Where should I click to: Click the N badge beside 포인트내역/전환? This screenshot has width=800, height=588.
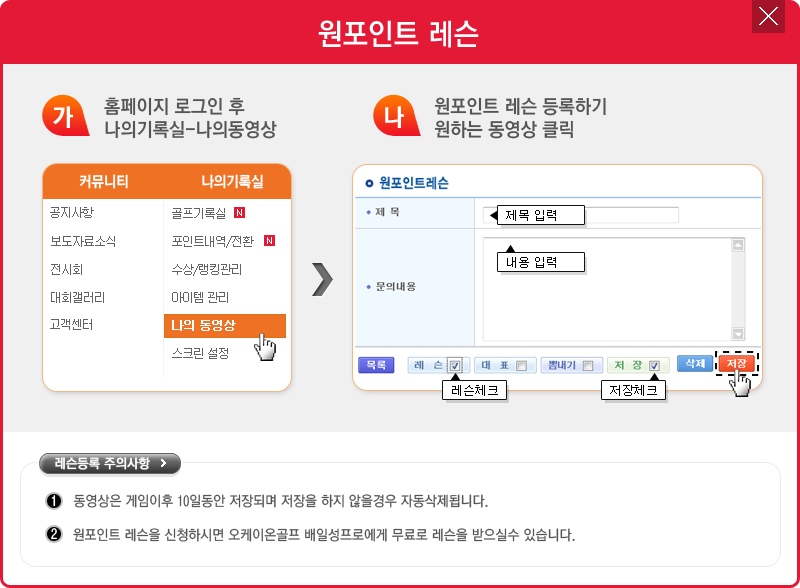pos(269,241)
